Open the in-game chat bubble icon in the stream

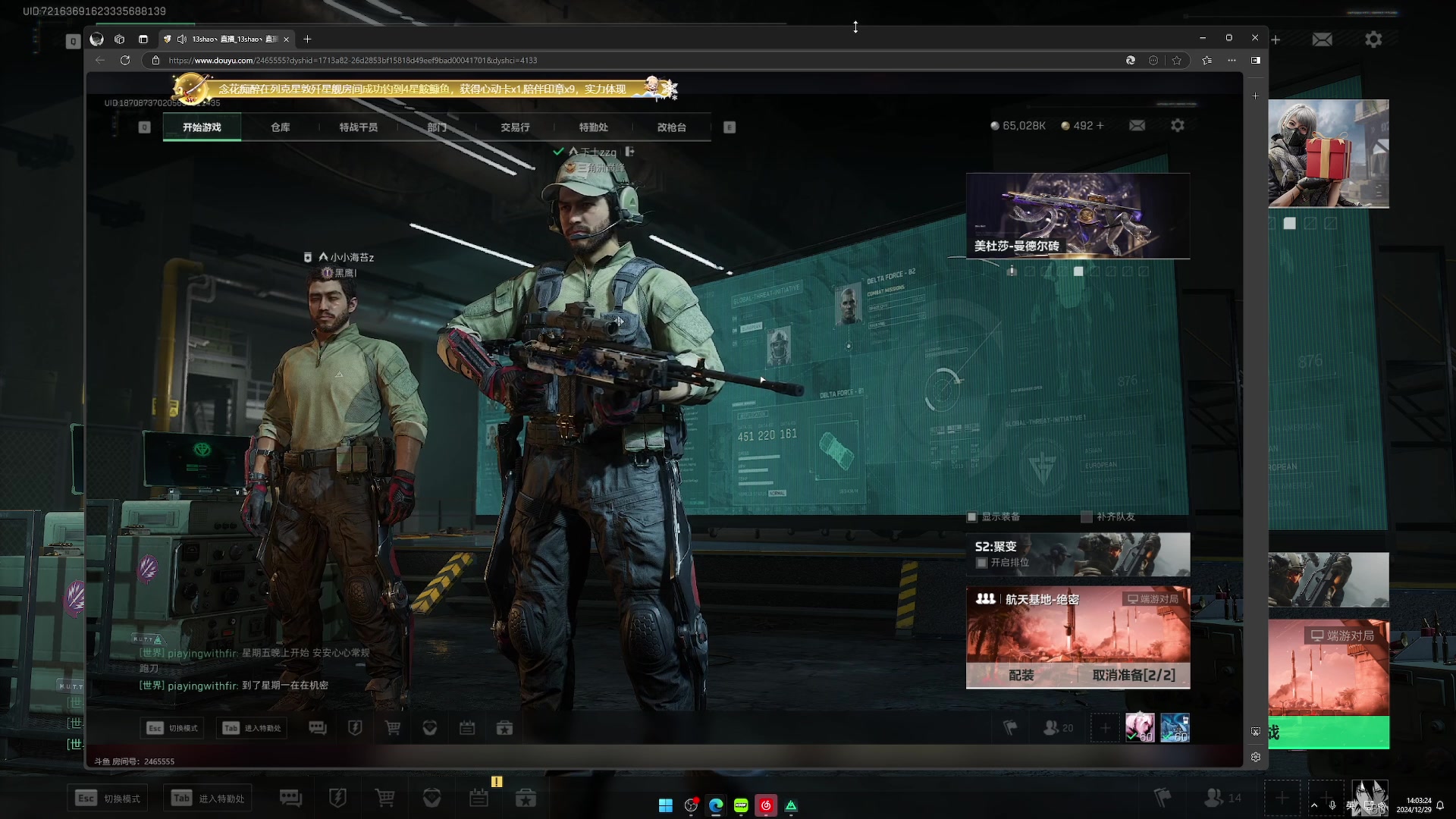click(x=317, y=728)
